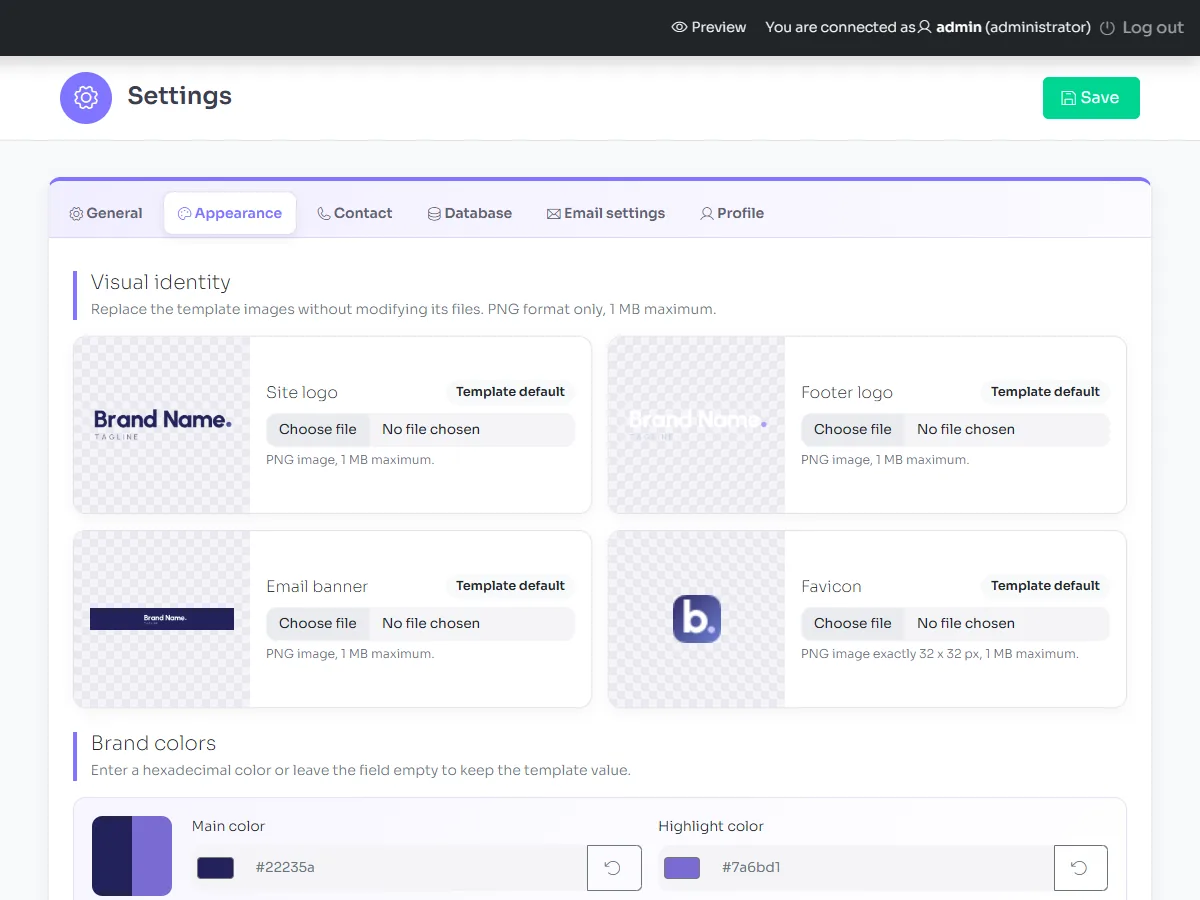This screenshot has height=900, width=1200.
Task: Click the Site logo label
Action: coord(302,393)
